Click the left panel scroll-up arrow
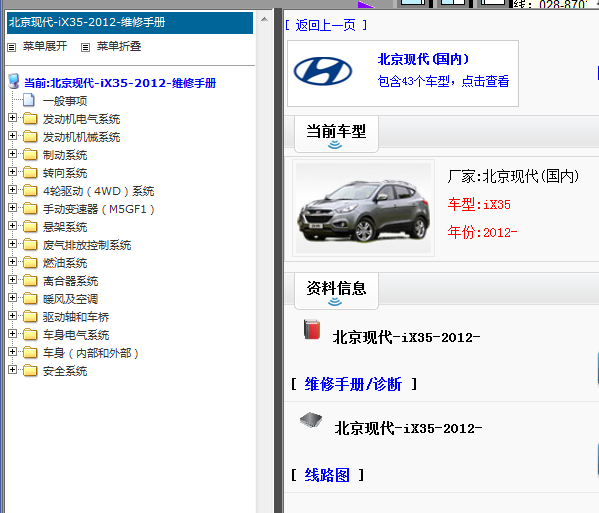 pyautogui.click(x=264, y=19)
